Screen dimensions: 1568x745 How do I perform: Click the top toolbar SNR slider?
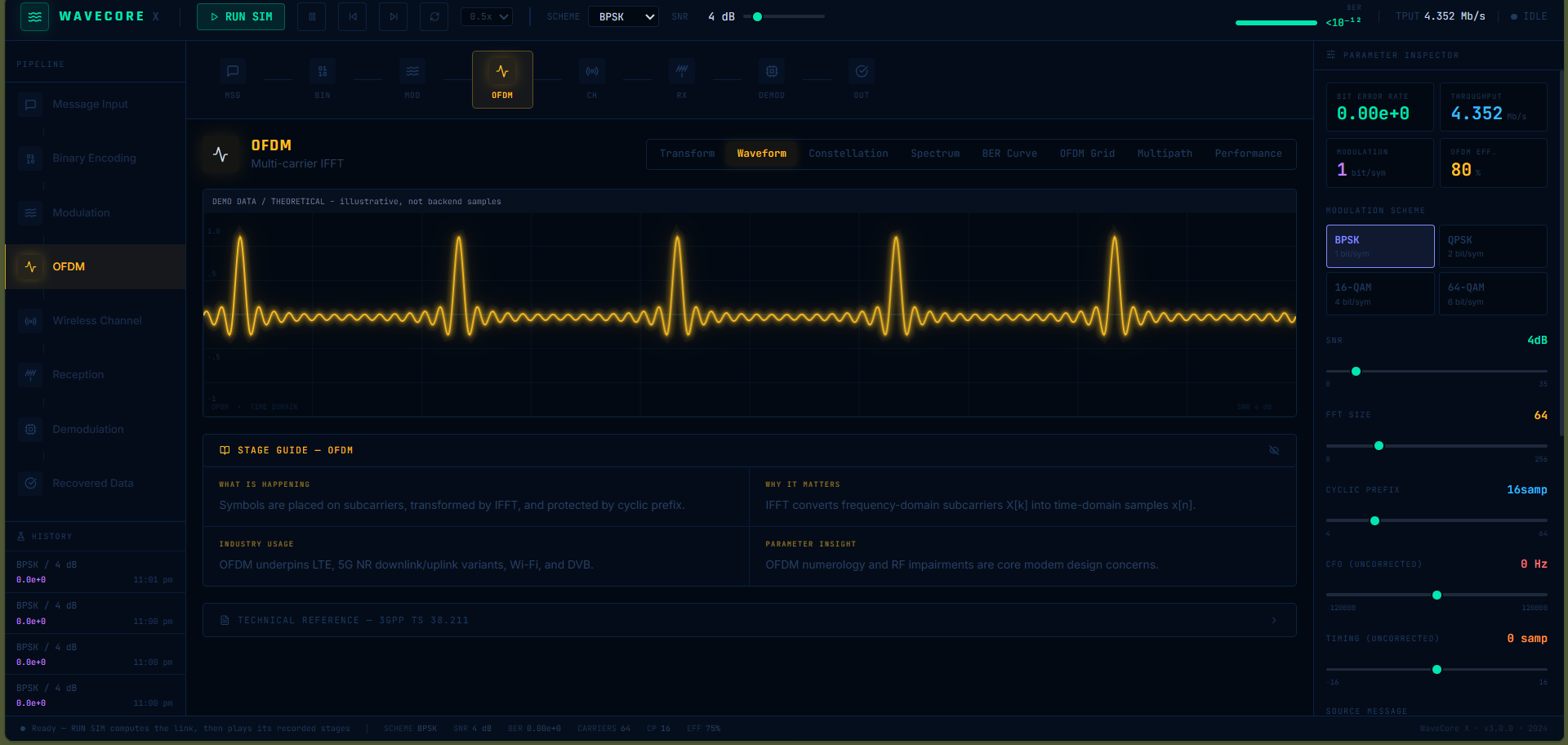(x=784, y=16)
